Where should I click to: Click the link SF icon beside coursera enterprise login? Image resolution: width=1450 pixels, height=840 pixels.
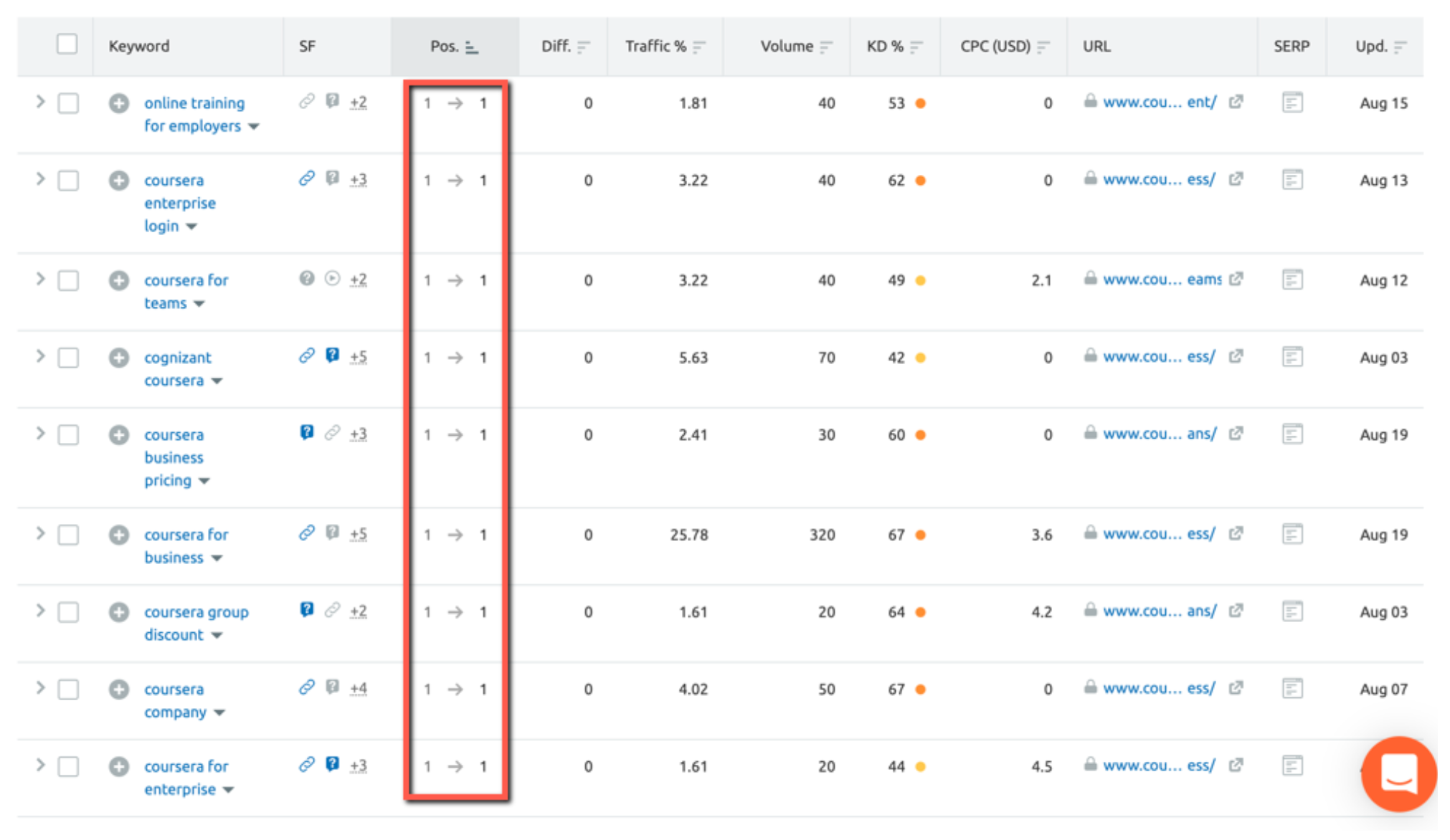(x=307, y=179)
